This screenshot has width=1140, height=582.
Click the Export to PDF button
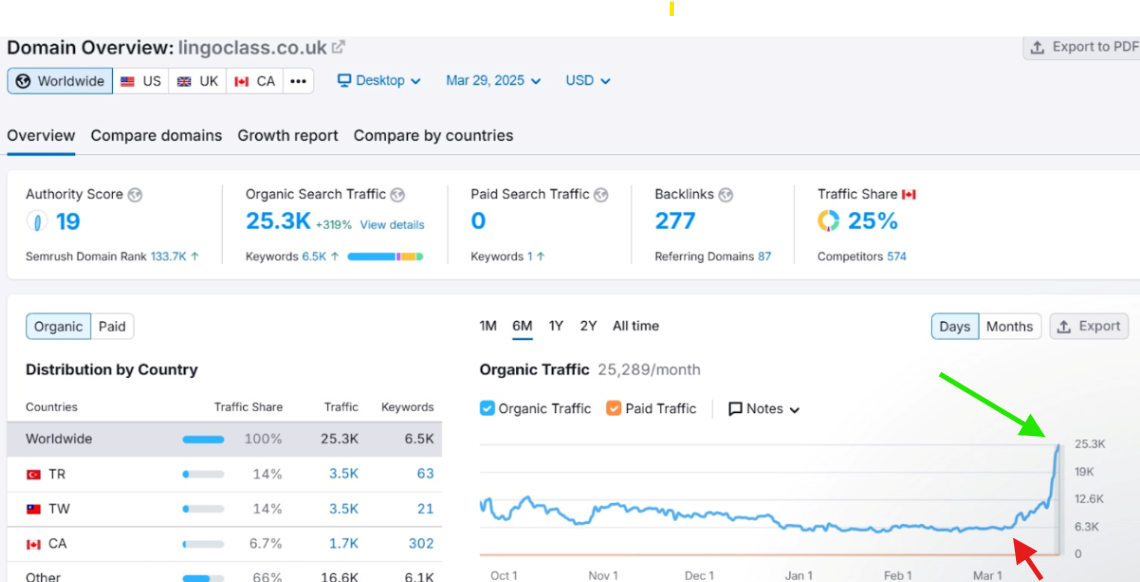(x=1081, y=47)
